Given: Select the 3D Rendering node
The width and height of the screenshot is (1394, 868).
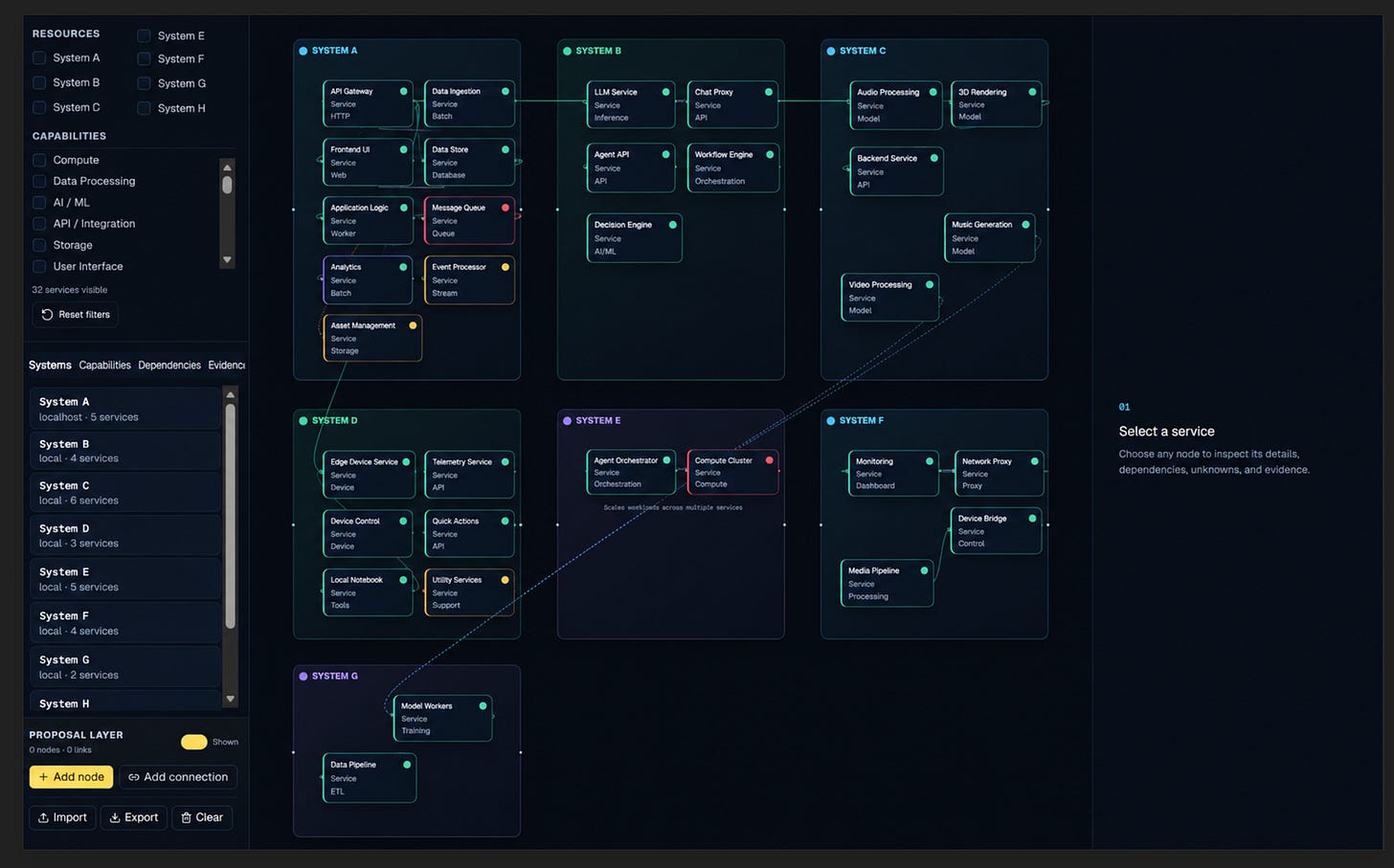Looking at the screenshot, I should click(x=996, y=104).
